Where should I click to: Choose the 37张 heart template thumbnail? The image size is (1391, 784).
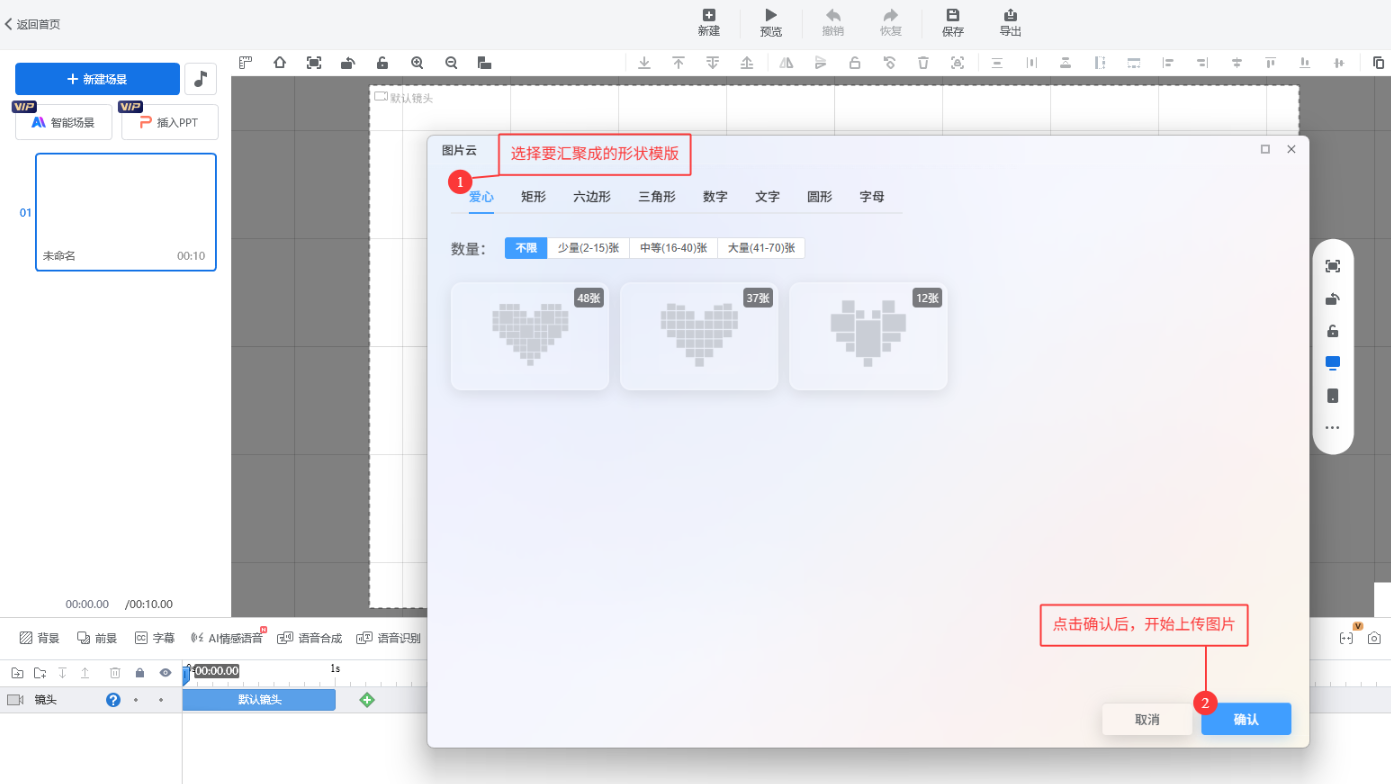pos(698,336)
